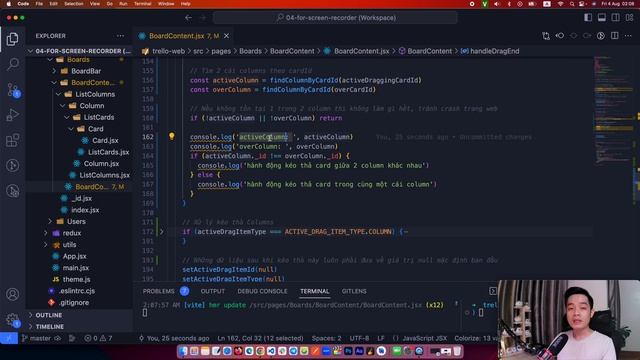640x360 pixels.
Task: Expand the Users folder
Action: (50, 222)
